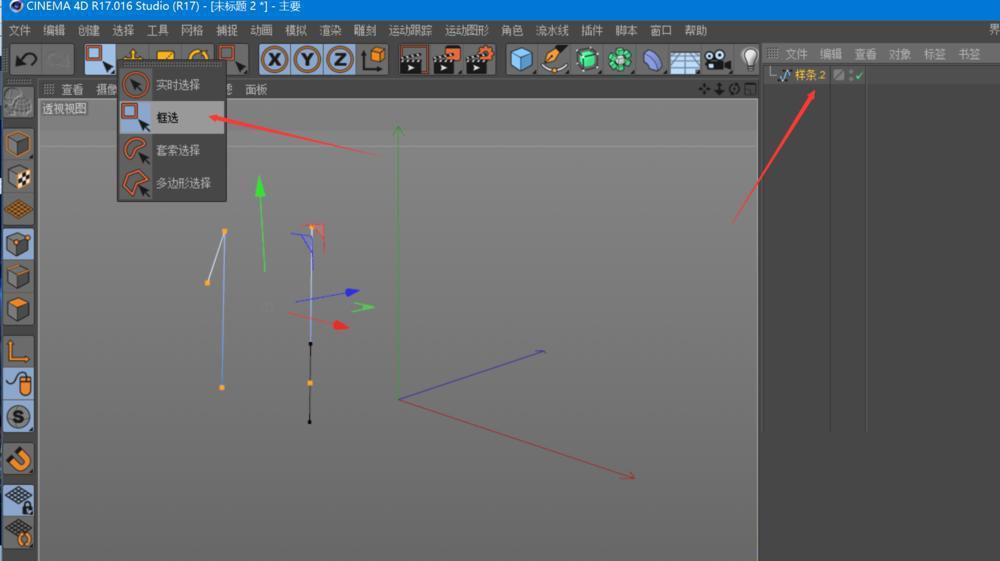Add a Light bulb object
Screen dimensions: 1000x561
click(x=749, y=59)
